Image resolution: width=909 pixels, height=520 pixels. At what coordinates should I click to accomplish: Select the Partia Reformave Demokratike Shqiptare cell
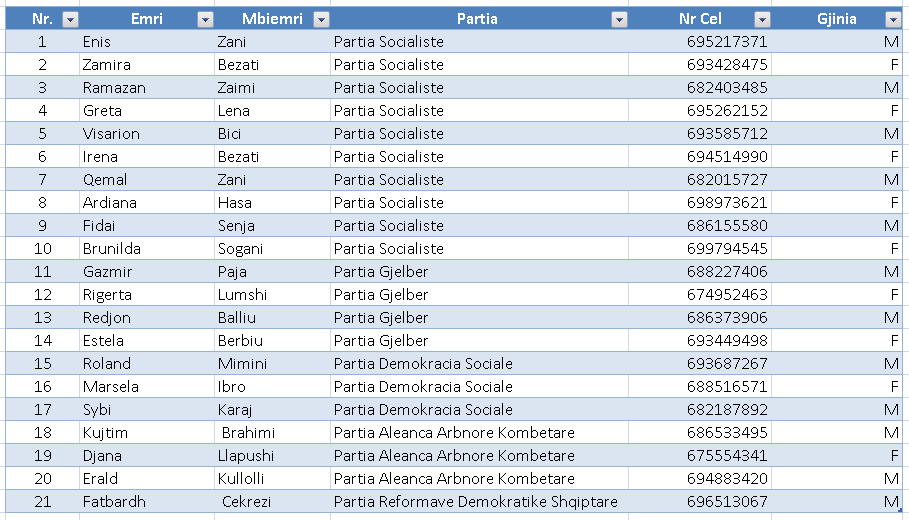pos(476,502)
